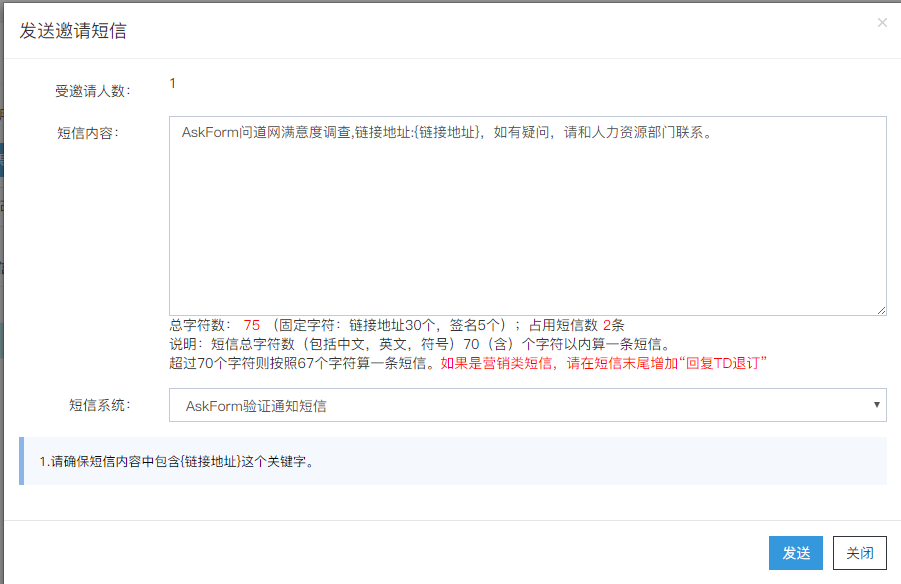Click the line starting with 说明：短信总字符数
The width and height of the screenshot is (901, 584).
pos(420,344)
